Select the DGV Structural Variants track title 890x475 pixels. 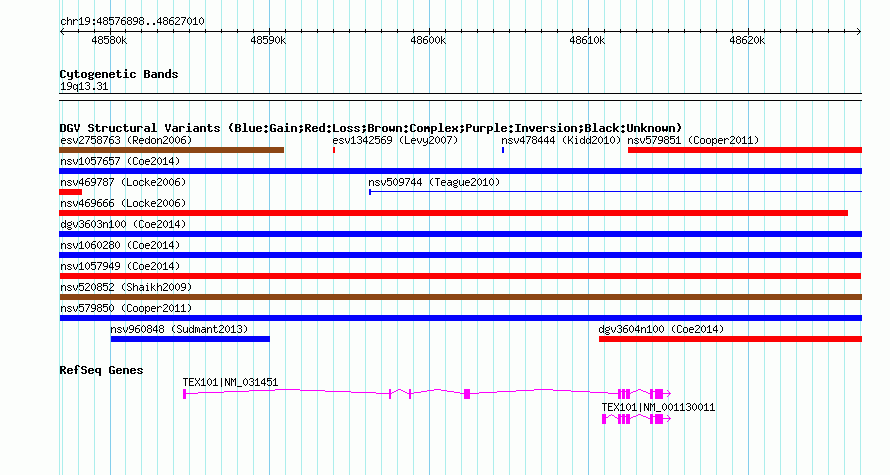(x=371, y=128)
